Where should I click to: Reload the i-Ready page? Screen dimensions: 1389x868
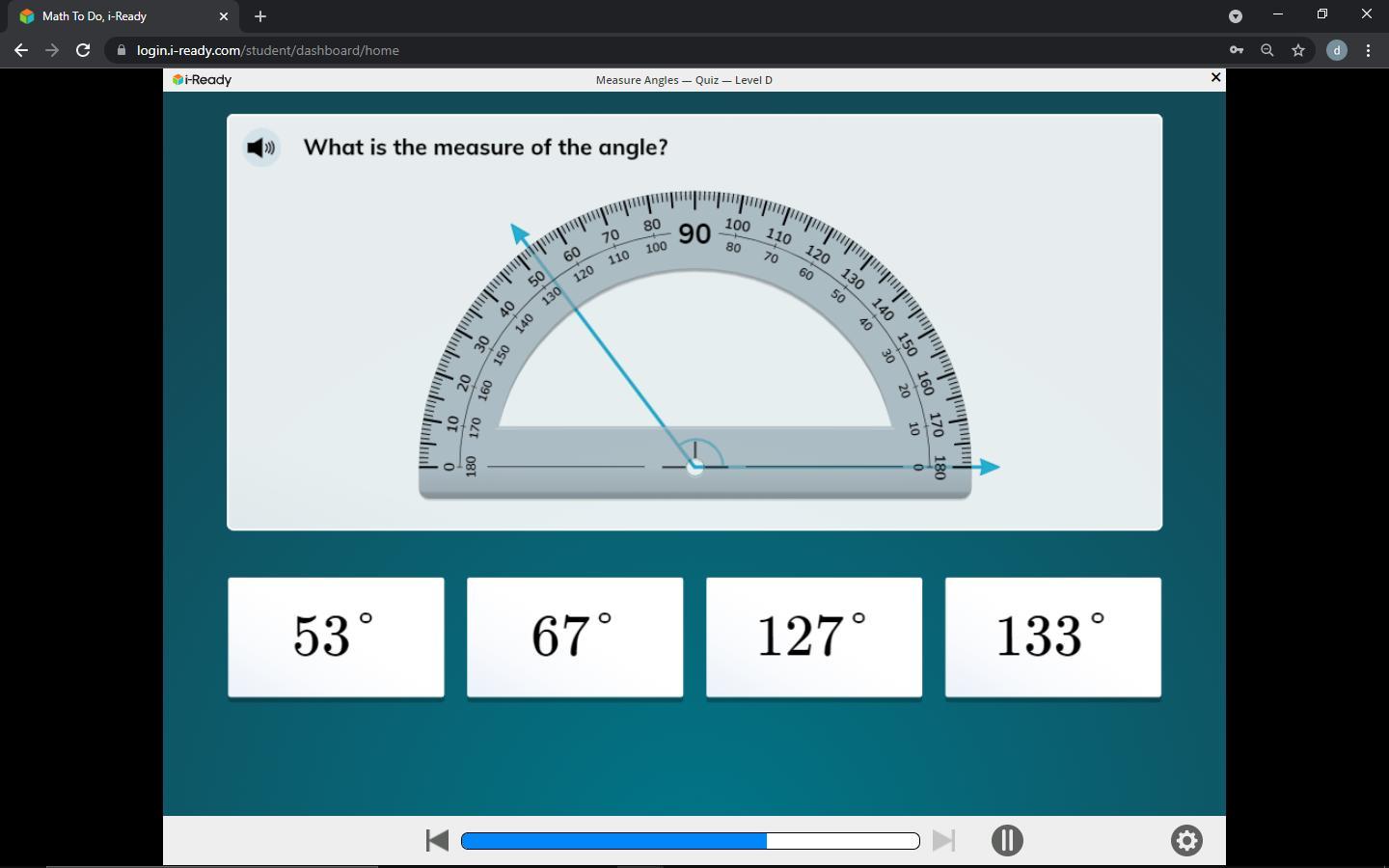pos(83,50)
